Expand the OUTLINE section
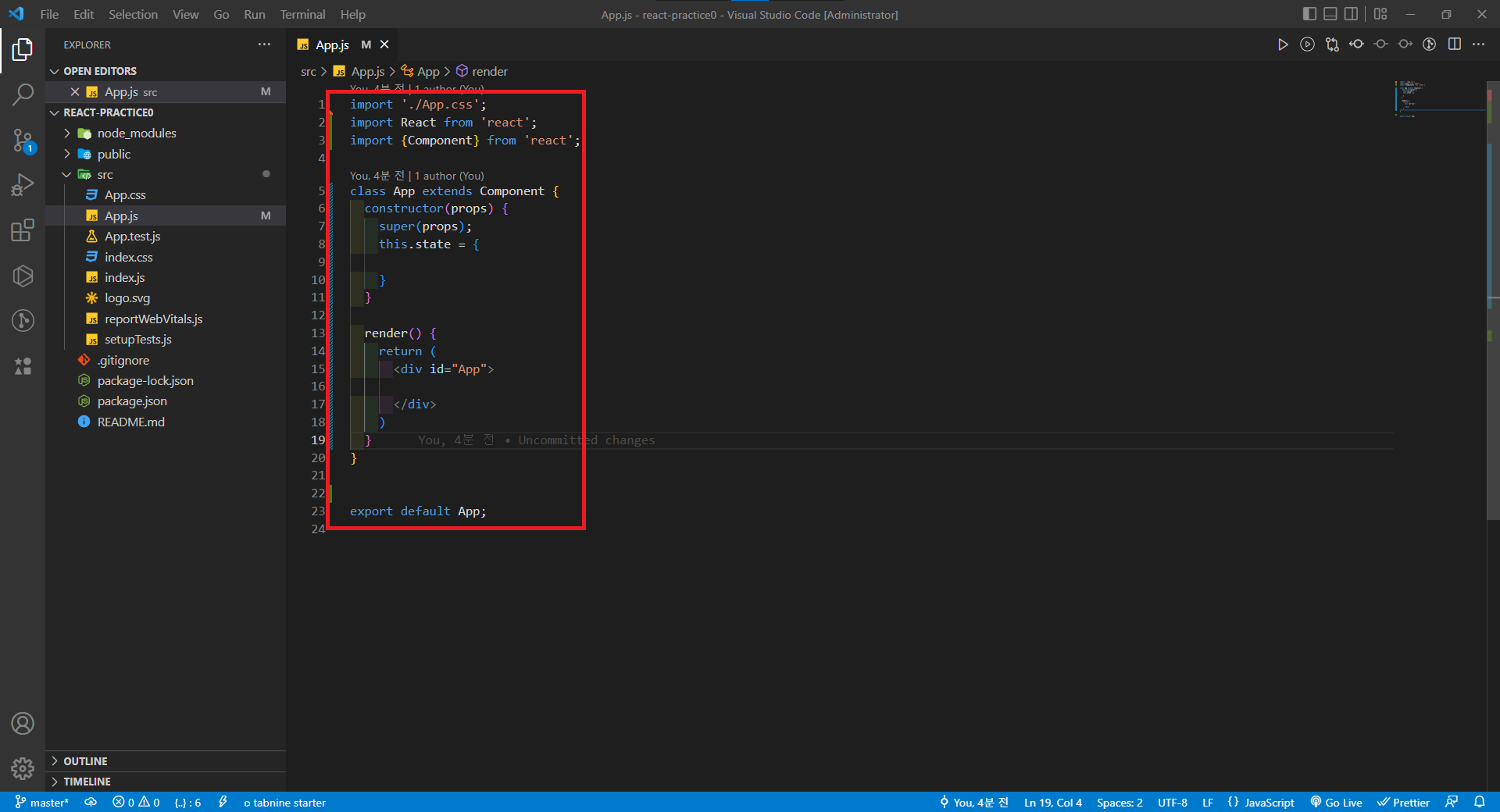Screen dimensions: 1500x812 [x=166, y=761]
